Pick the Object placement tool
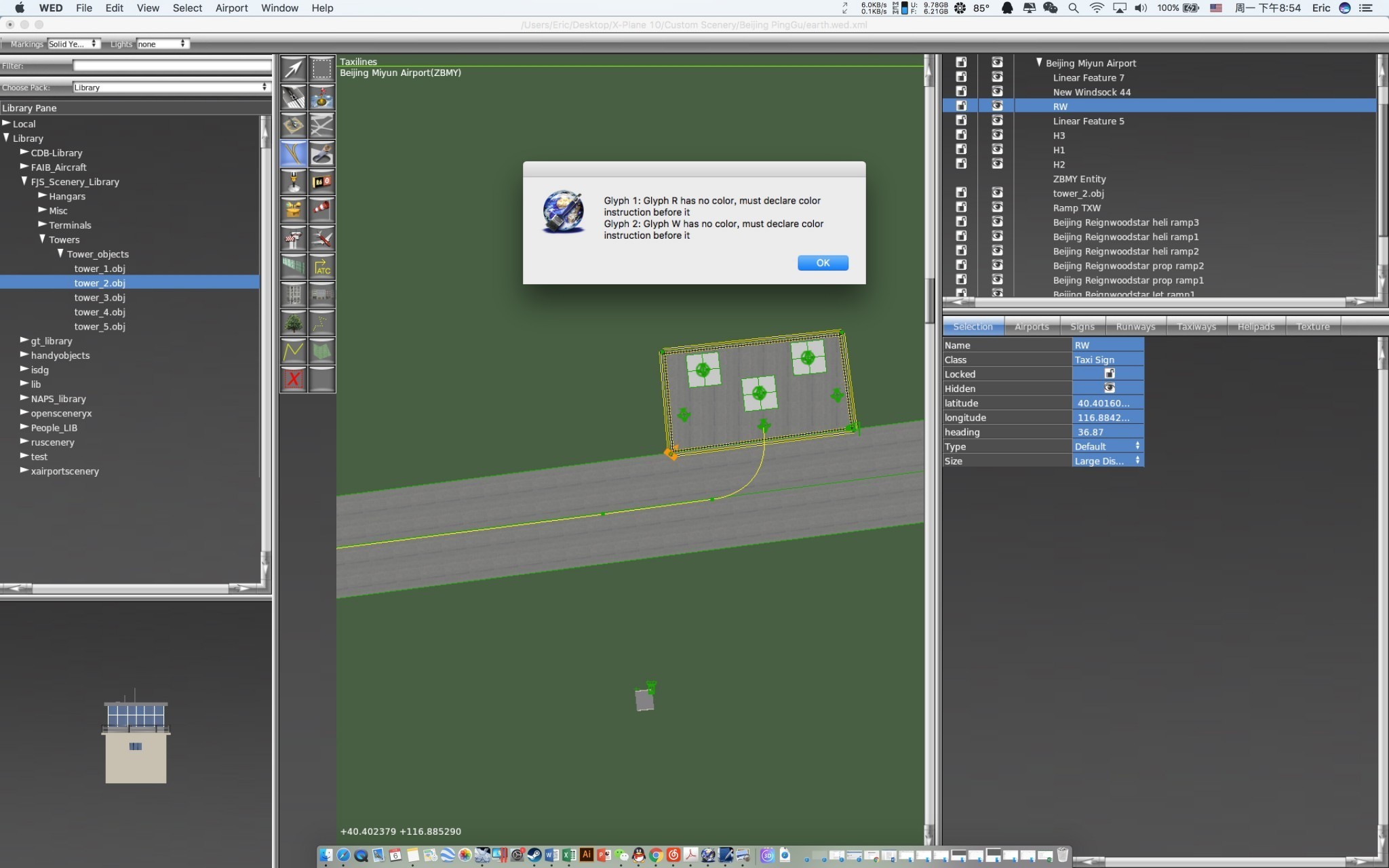The height and width of the screenshot is (868, 1389). tap(294, 295)
